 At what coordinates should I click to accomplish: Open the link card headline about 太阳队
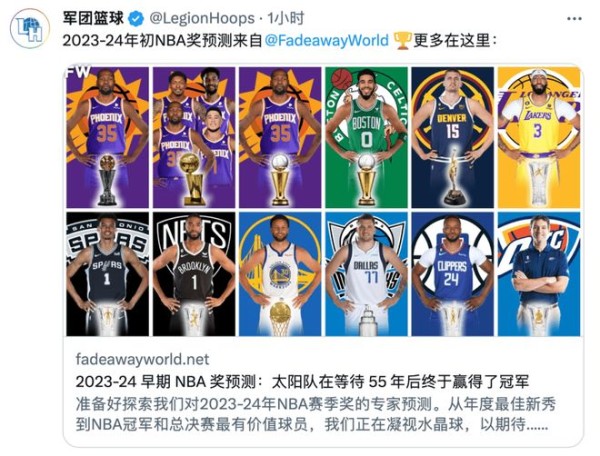(302, 381)
